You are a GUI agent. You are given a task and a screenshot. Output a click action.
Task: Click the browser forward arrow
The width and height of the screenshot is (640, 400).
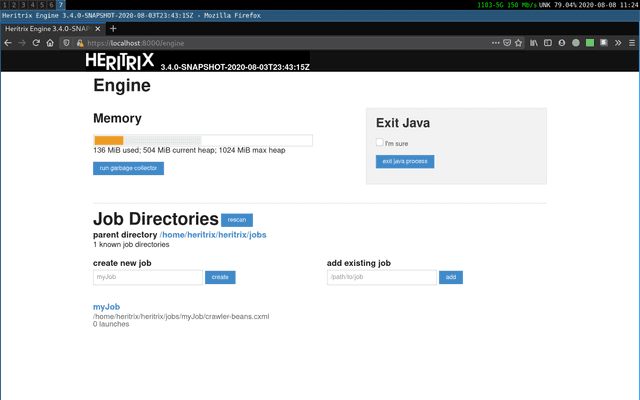click(x=22, y=43)
